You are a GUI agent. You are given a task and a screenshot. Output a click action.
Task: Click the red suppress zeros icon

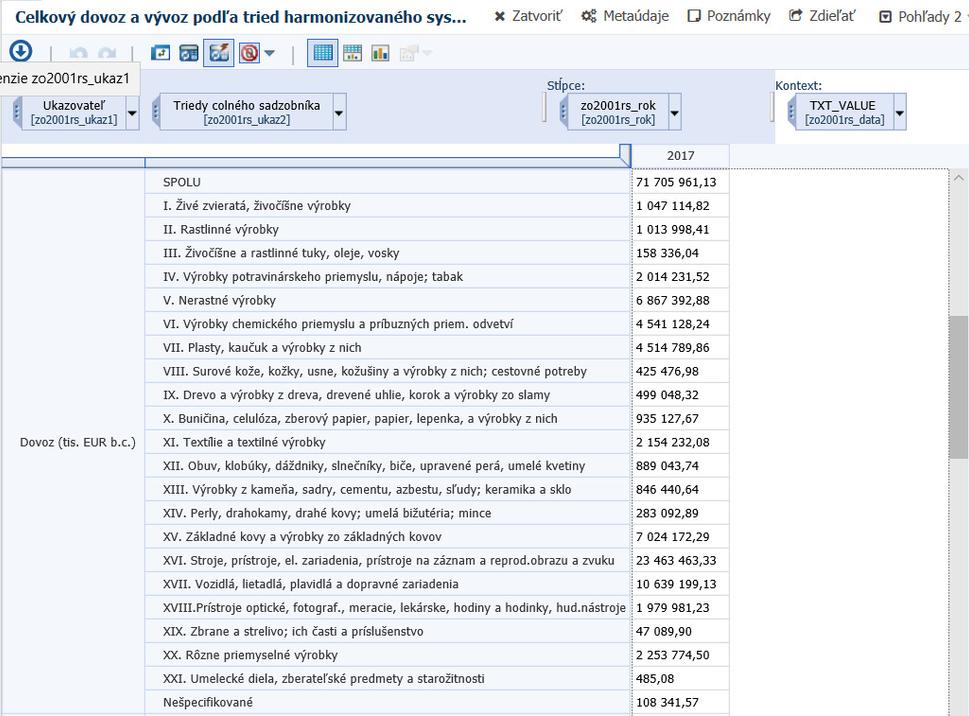click(x=250, y=53)
